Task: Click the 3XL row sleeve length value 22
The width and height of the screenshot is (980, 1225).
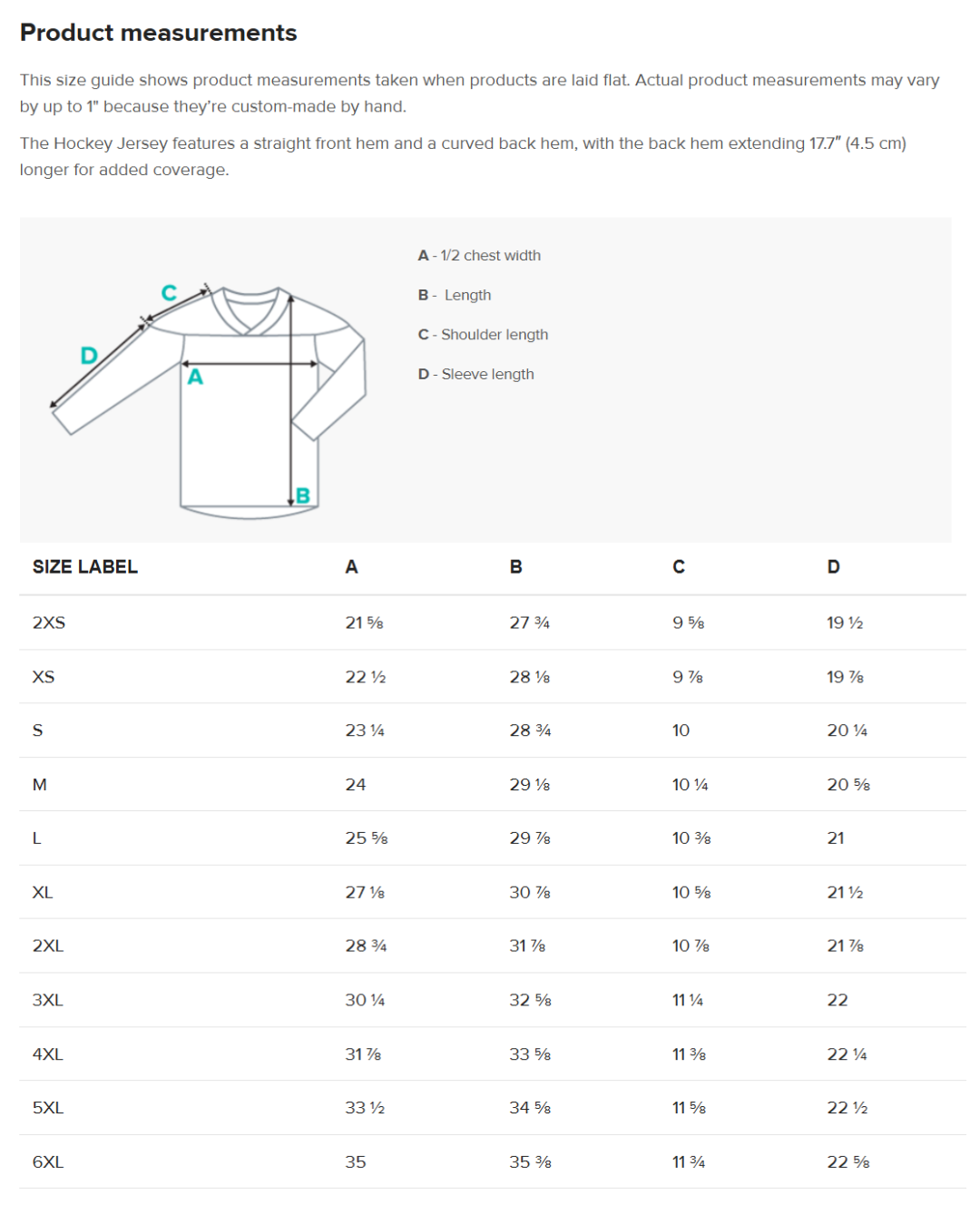Action: (837, 1000)
